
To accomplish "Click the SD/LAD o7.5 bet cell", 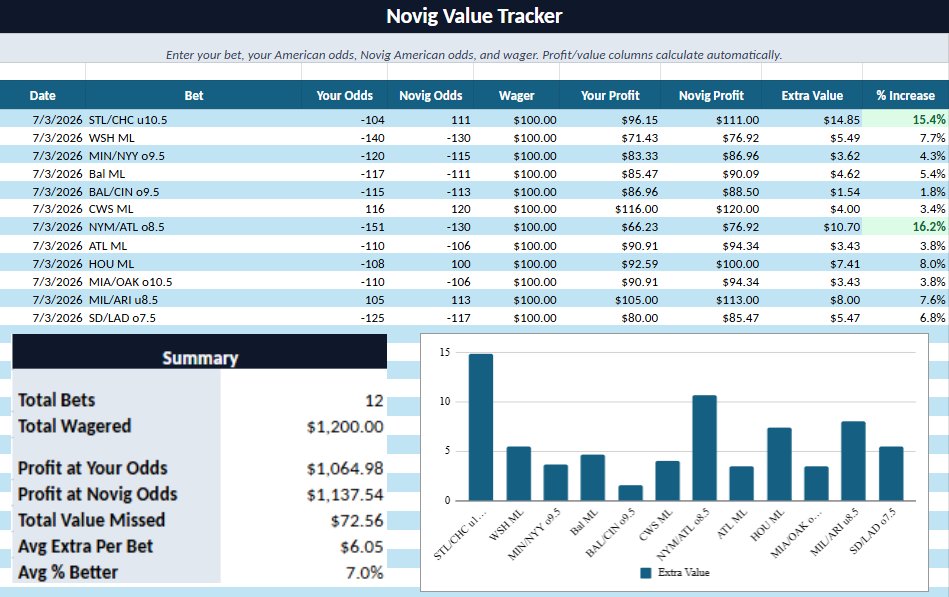I will click(194, 317).
